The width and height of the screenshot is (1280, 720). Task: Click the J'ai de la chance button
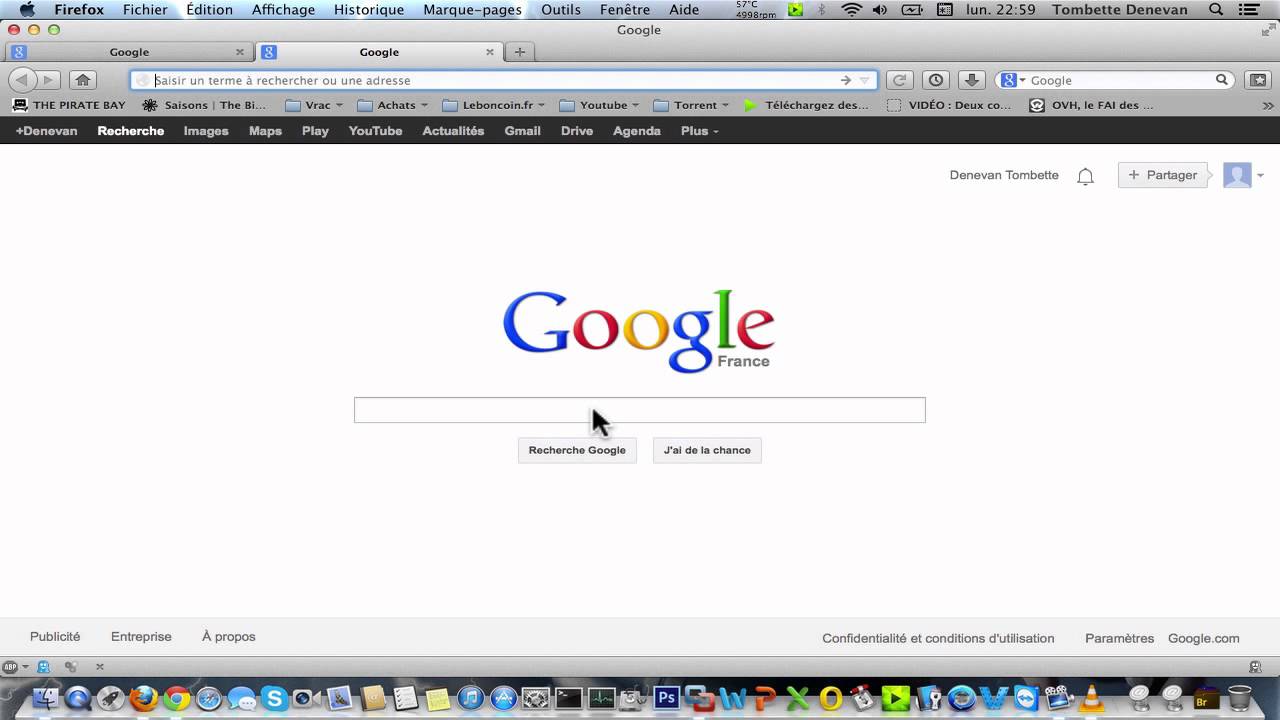[707, 450]
